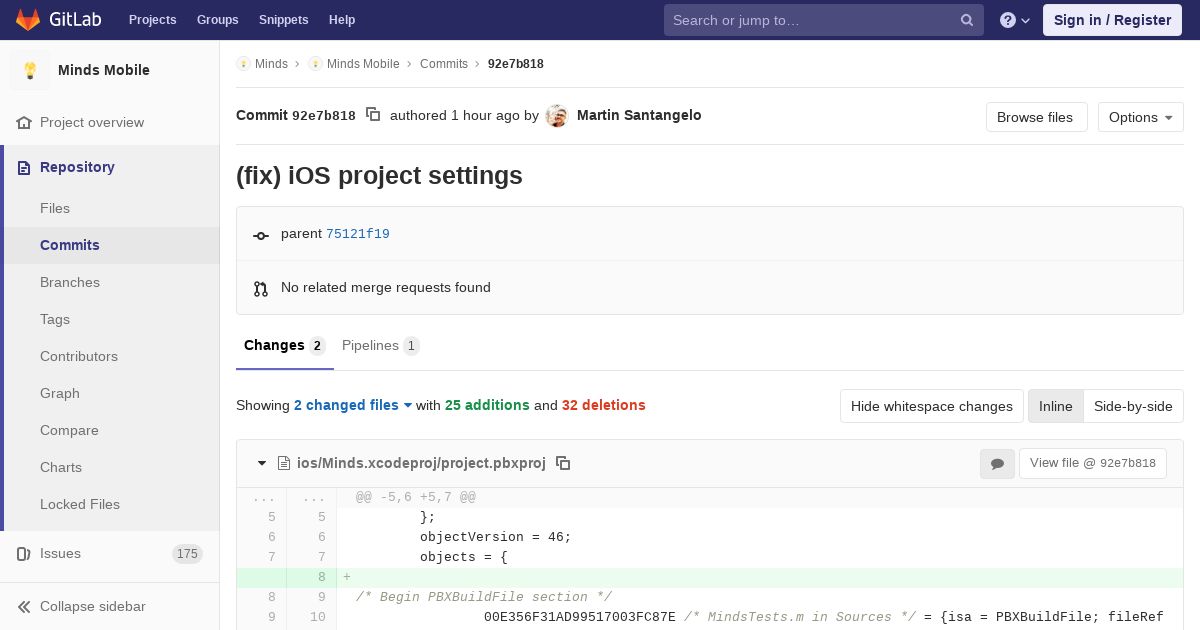
Task: Switch to the Pipelines tab
Action: coord(381,345)
